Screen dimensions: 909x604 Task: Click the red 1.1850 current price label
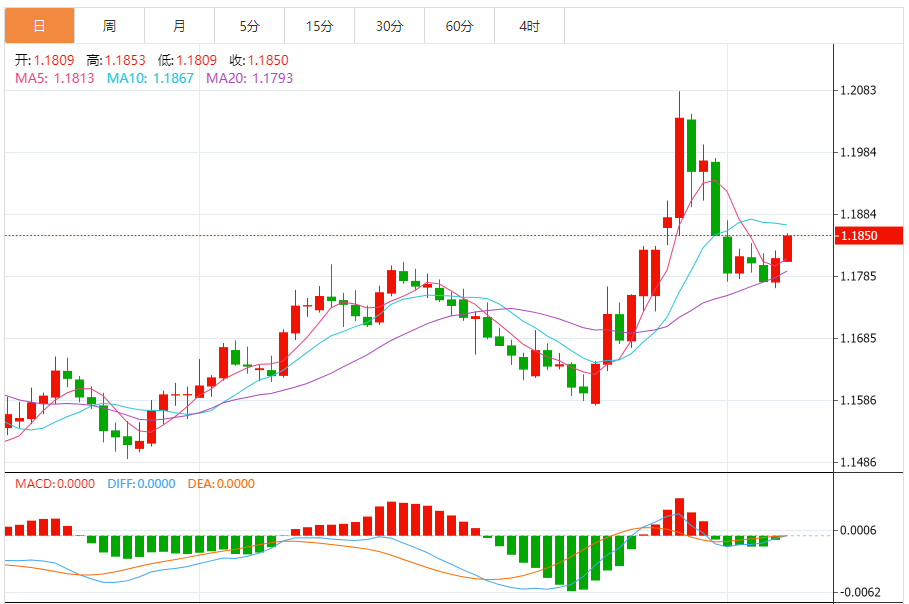(868, 235)
